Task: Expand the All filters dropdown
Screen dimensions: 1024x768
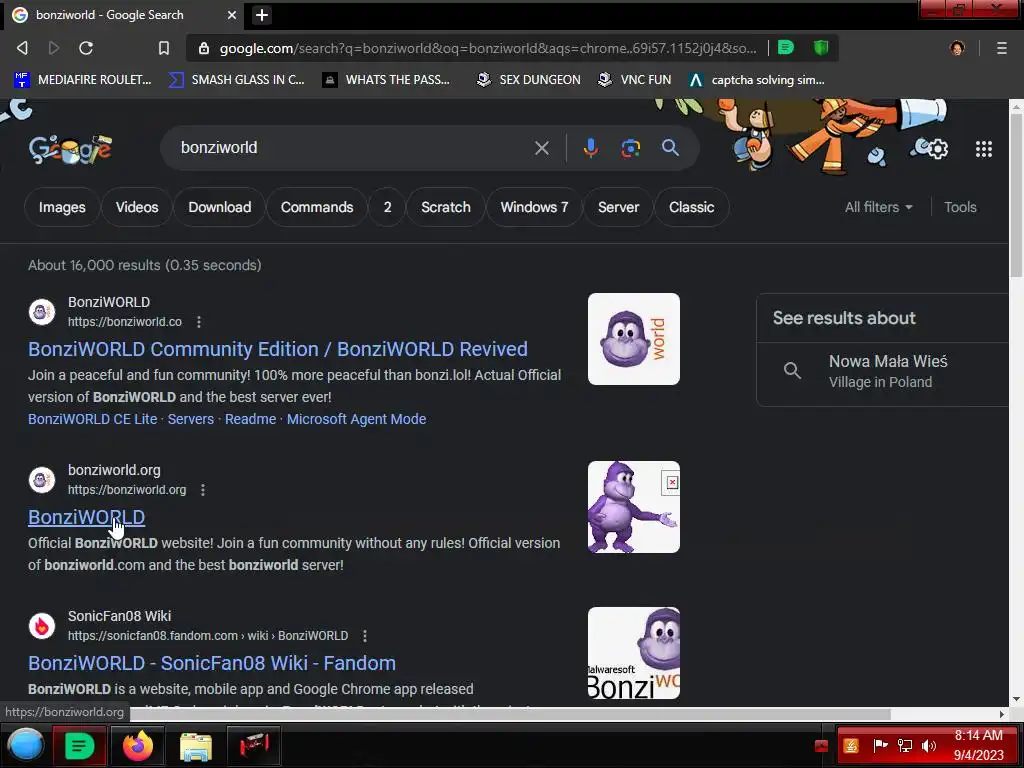Action: click(878, 207)
